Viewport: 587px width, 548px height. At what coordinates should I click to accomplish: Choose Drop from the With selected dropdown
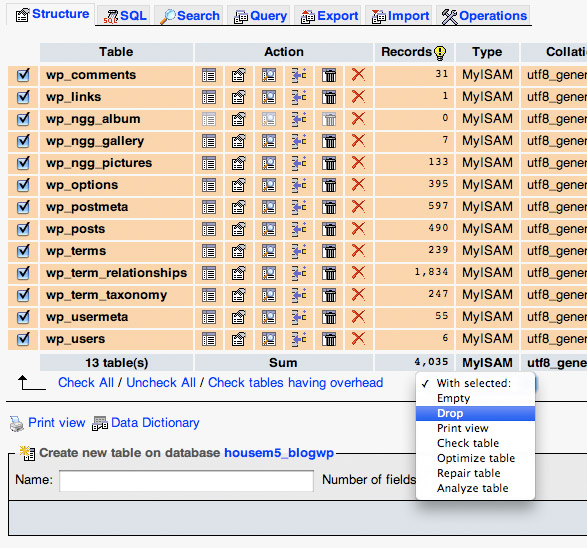(x=475, y=413)
